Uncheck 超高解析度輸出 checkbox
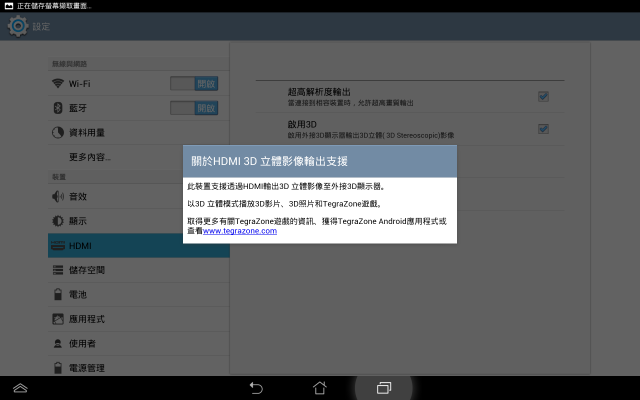The image size is (640, 400). tap(543, 96)
